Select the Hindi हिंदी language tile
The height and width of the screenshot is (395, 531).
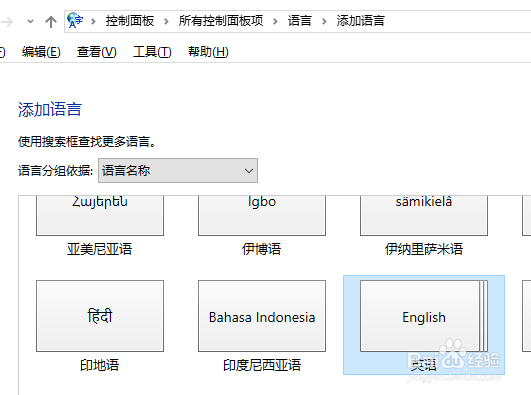click(100, 316)
